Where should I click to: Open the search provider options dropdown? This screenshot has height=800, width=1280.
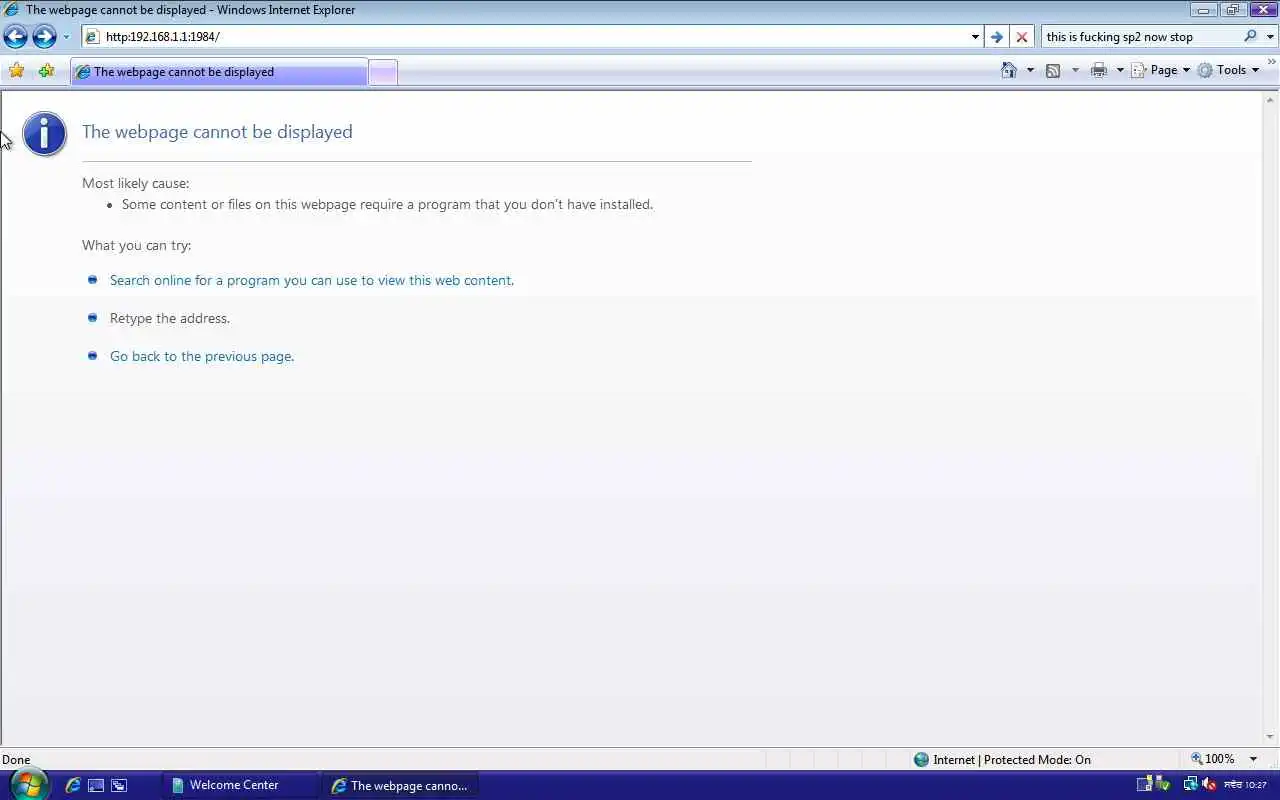pos(1271,37)
